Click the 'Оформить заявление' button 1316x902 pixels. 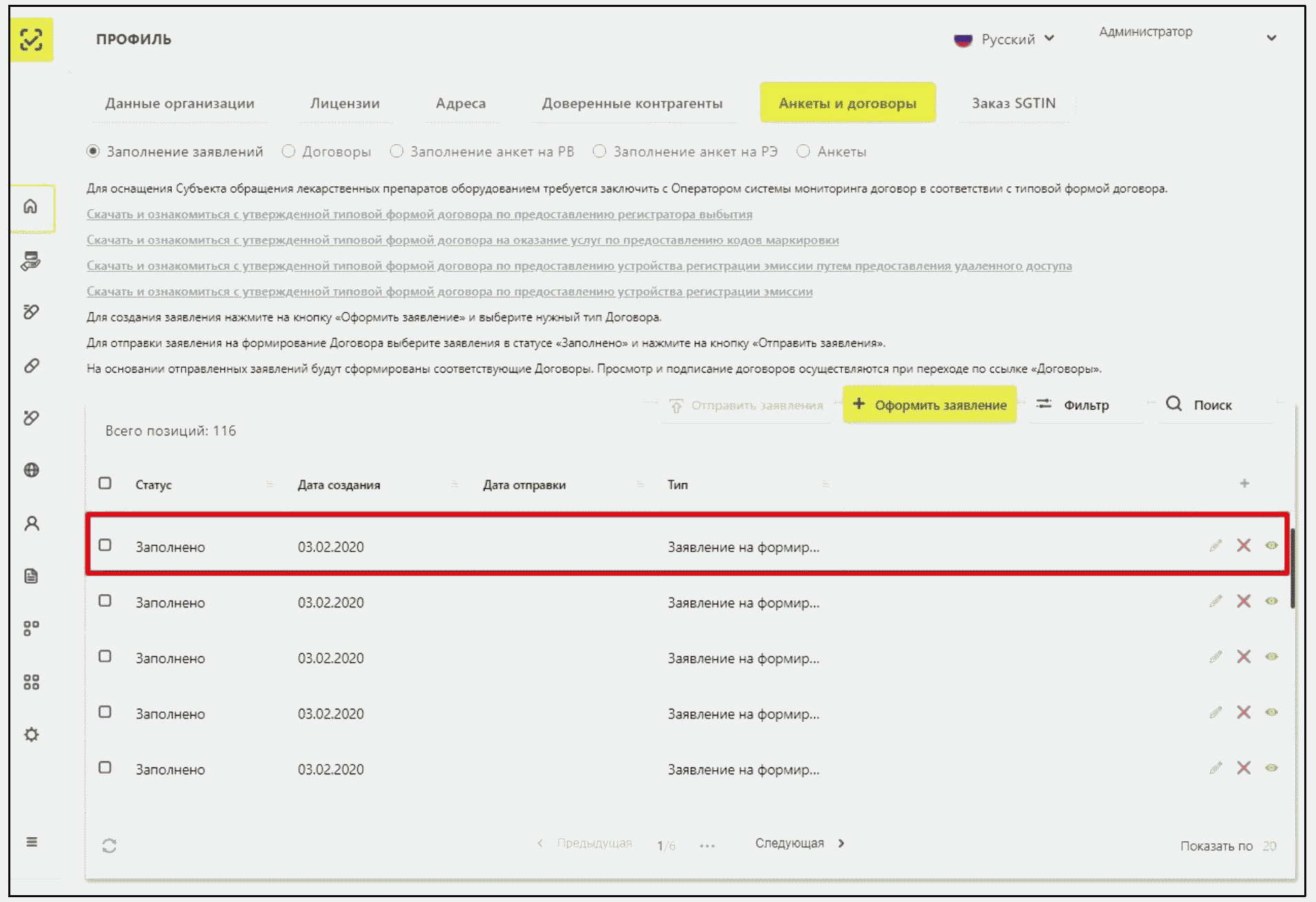tap(930, 405)
